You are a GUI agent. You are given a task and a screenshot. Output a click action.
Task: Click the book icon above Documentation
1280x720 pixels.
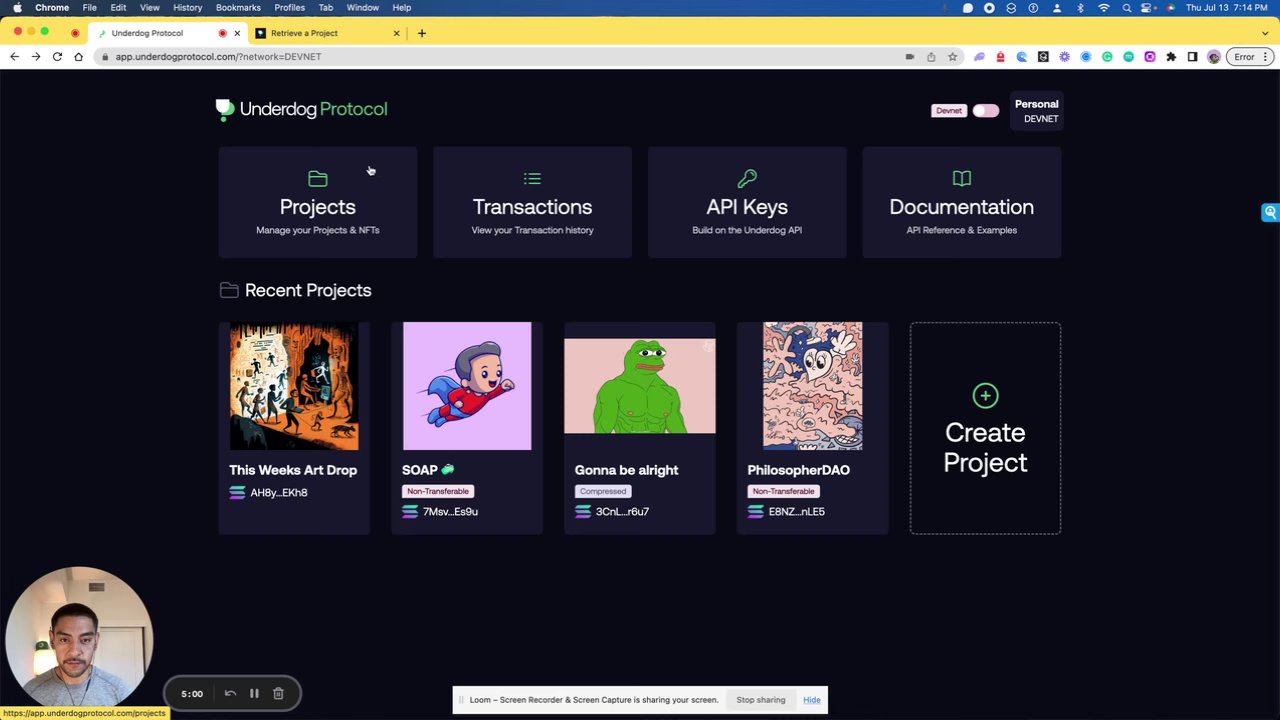(961, 179)
